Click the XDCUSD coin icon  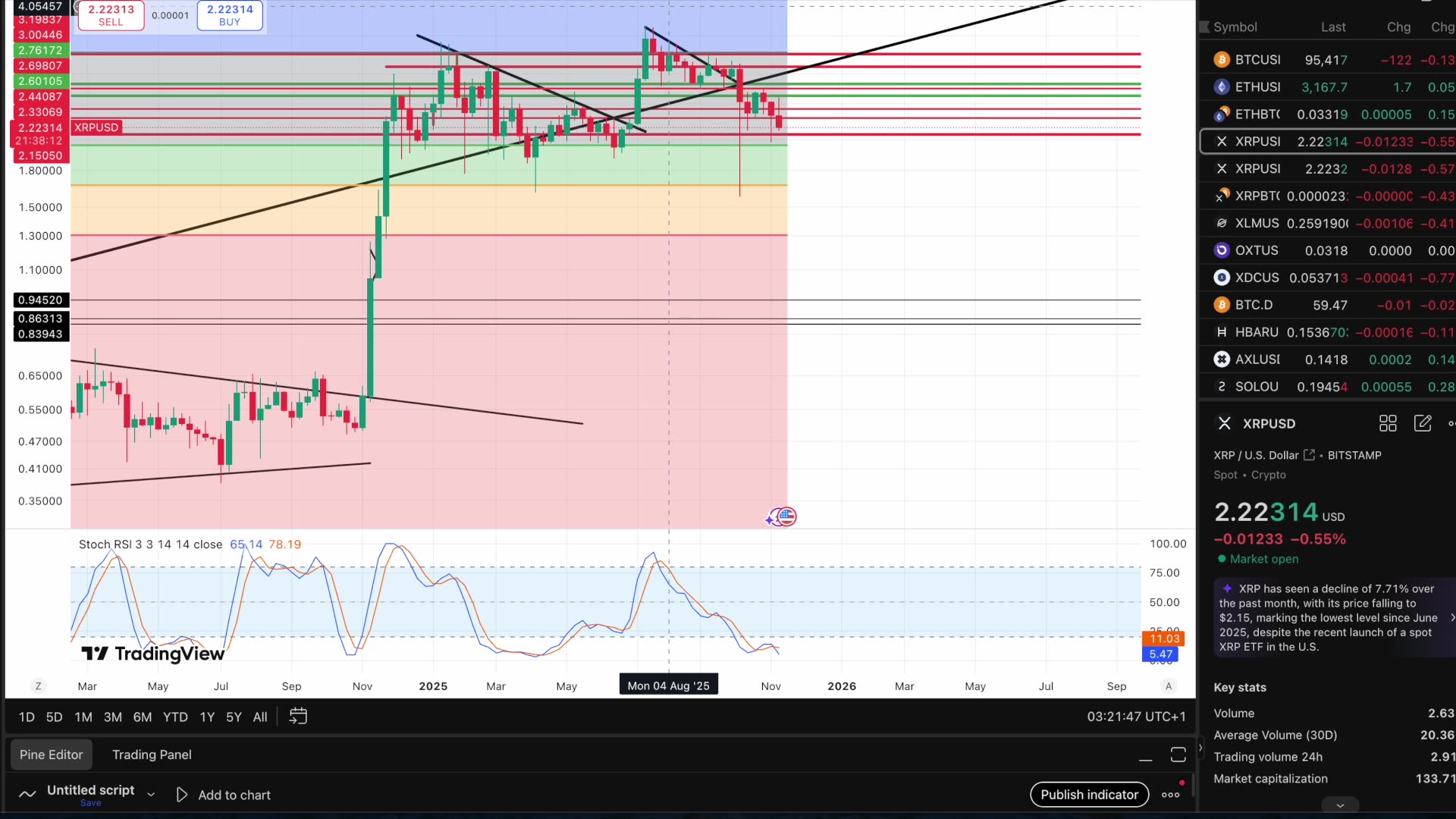[1221, 278]
